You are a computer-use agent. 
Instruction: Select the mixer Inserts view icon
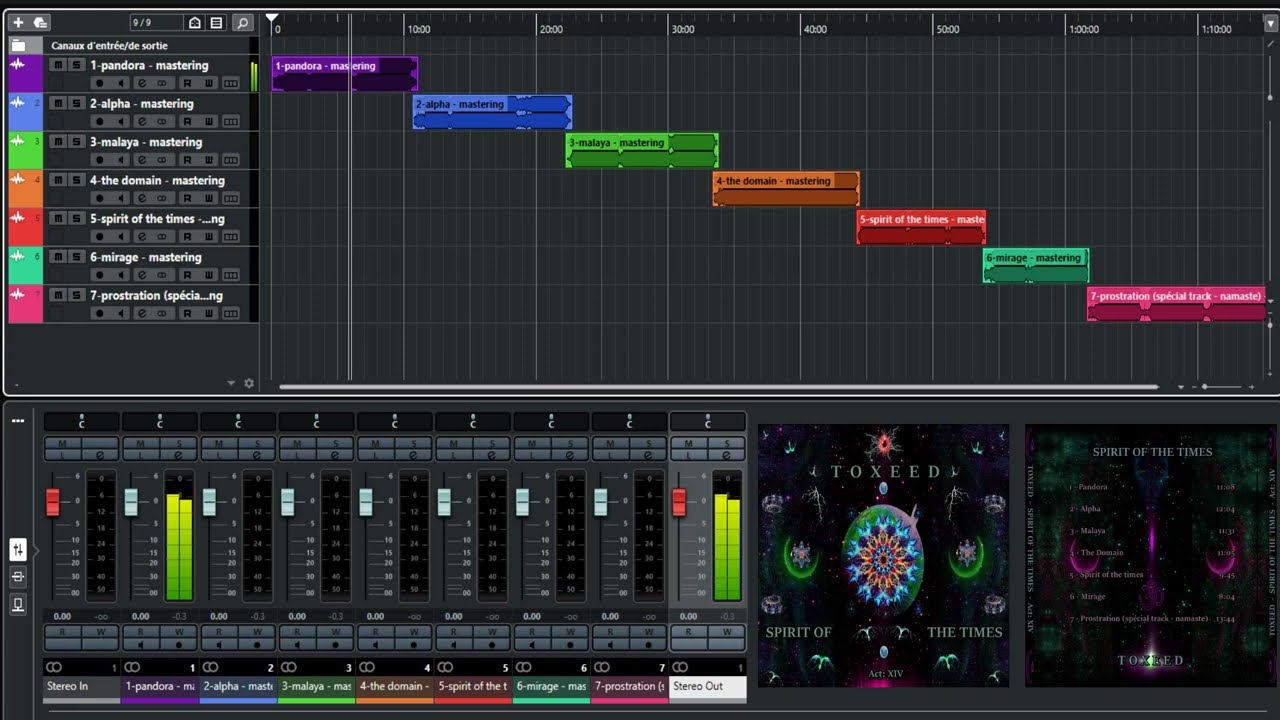pos(18,577)
